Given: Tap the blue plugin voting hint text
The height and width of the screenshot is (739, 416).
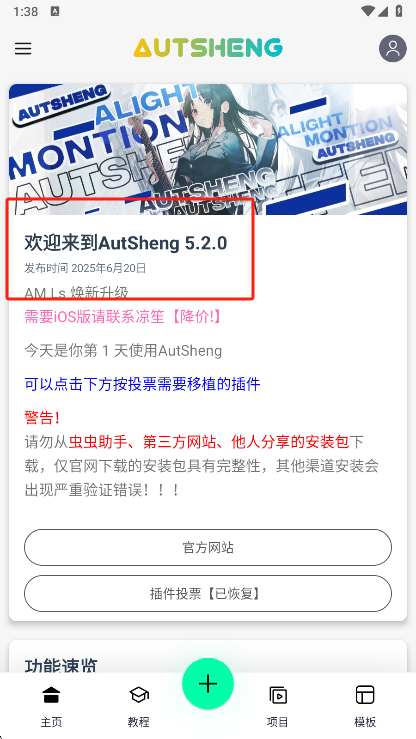Looking at the screenshot, I should pyautogui.click(x=142, y=384).
